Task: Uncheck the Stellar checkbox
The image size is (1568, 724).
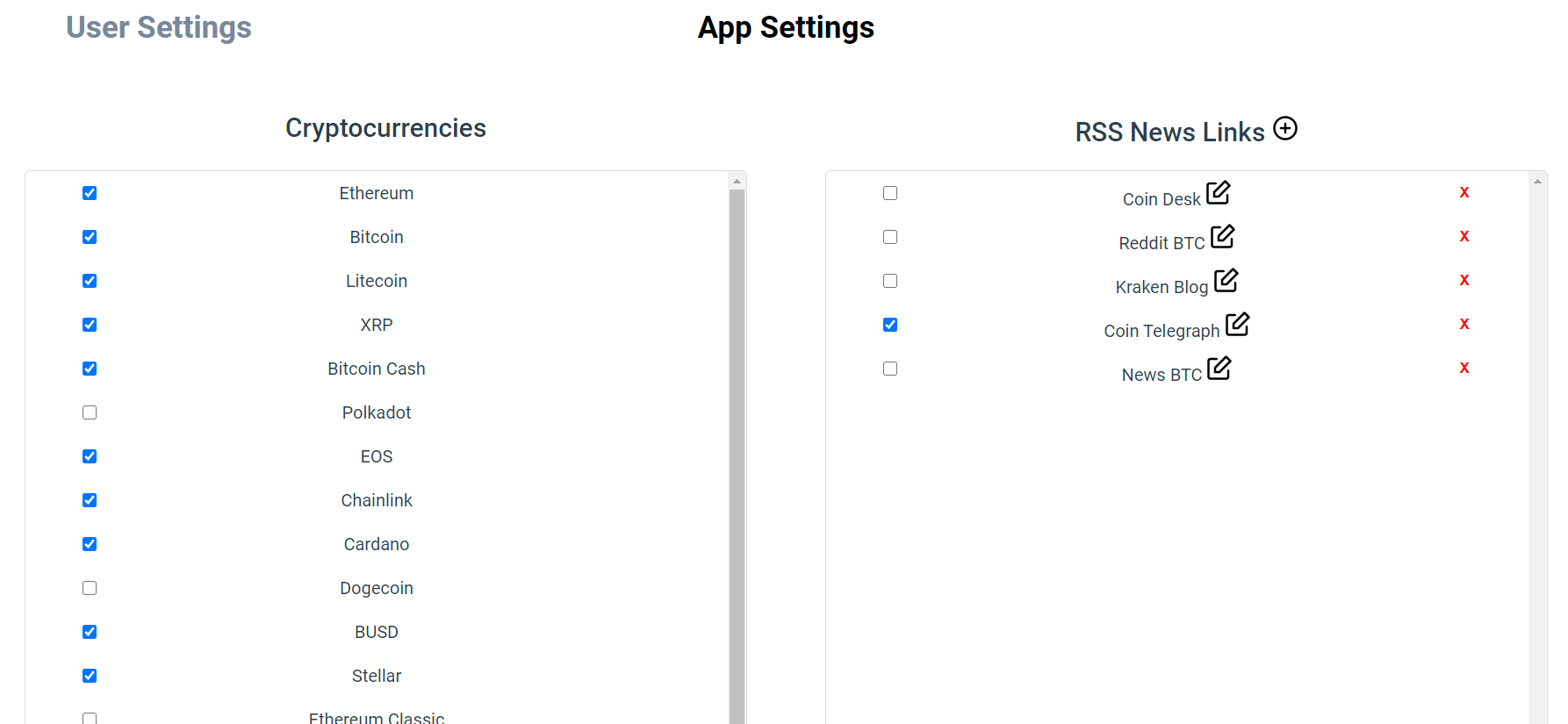Action: tap(90, 676)
